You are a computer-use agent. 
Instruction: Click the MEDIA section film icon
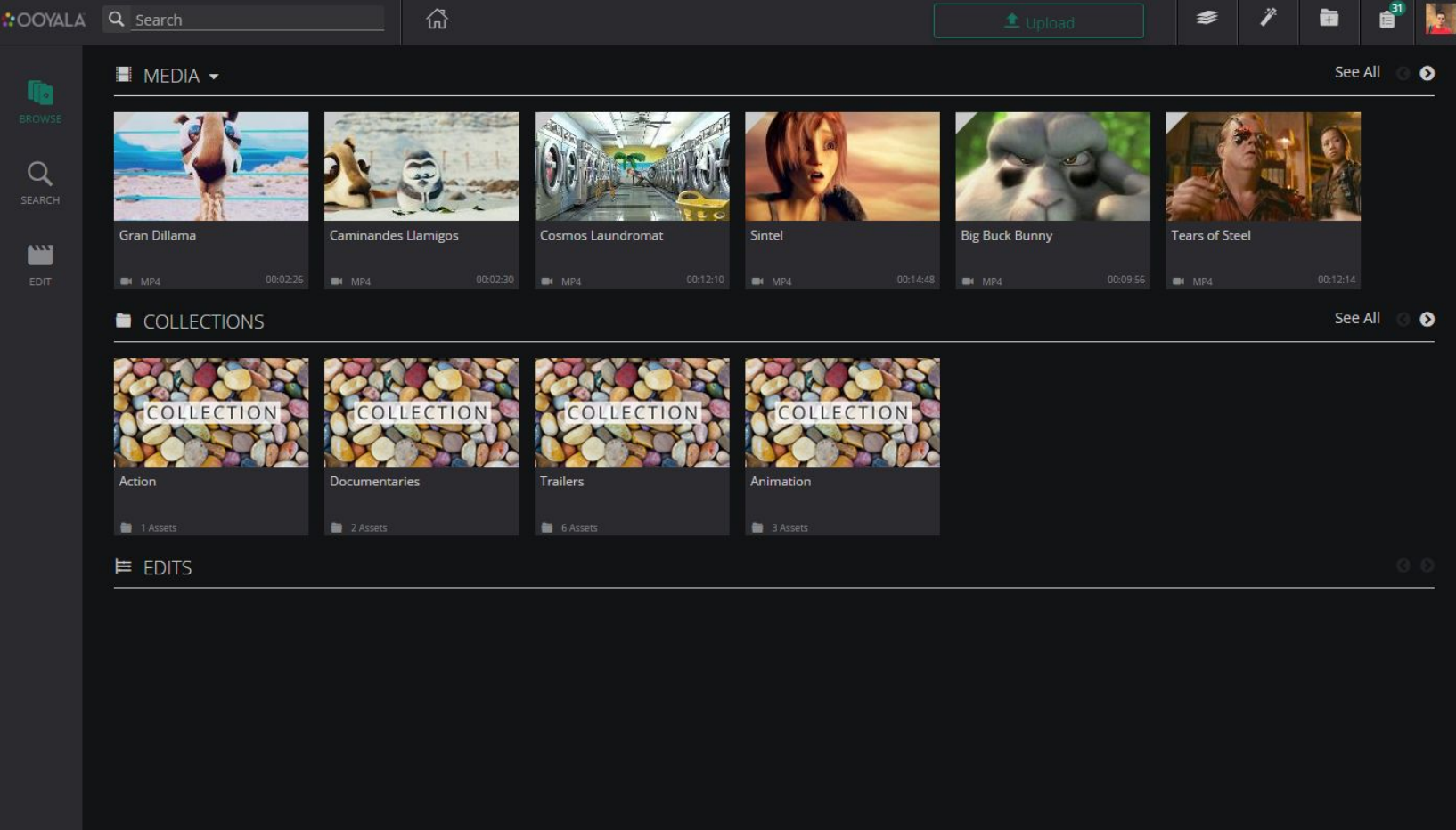(x=123, y=75)
